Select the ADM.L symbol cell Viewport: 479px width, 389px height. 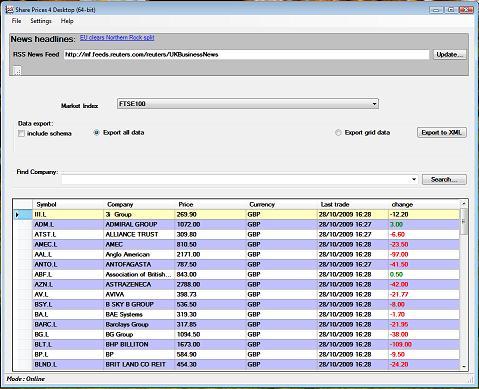tap(68, 225)
